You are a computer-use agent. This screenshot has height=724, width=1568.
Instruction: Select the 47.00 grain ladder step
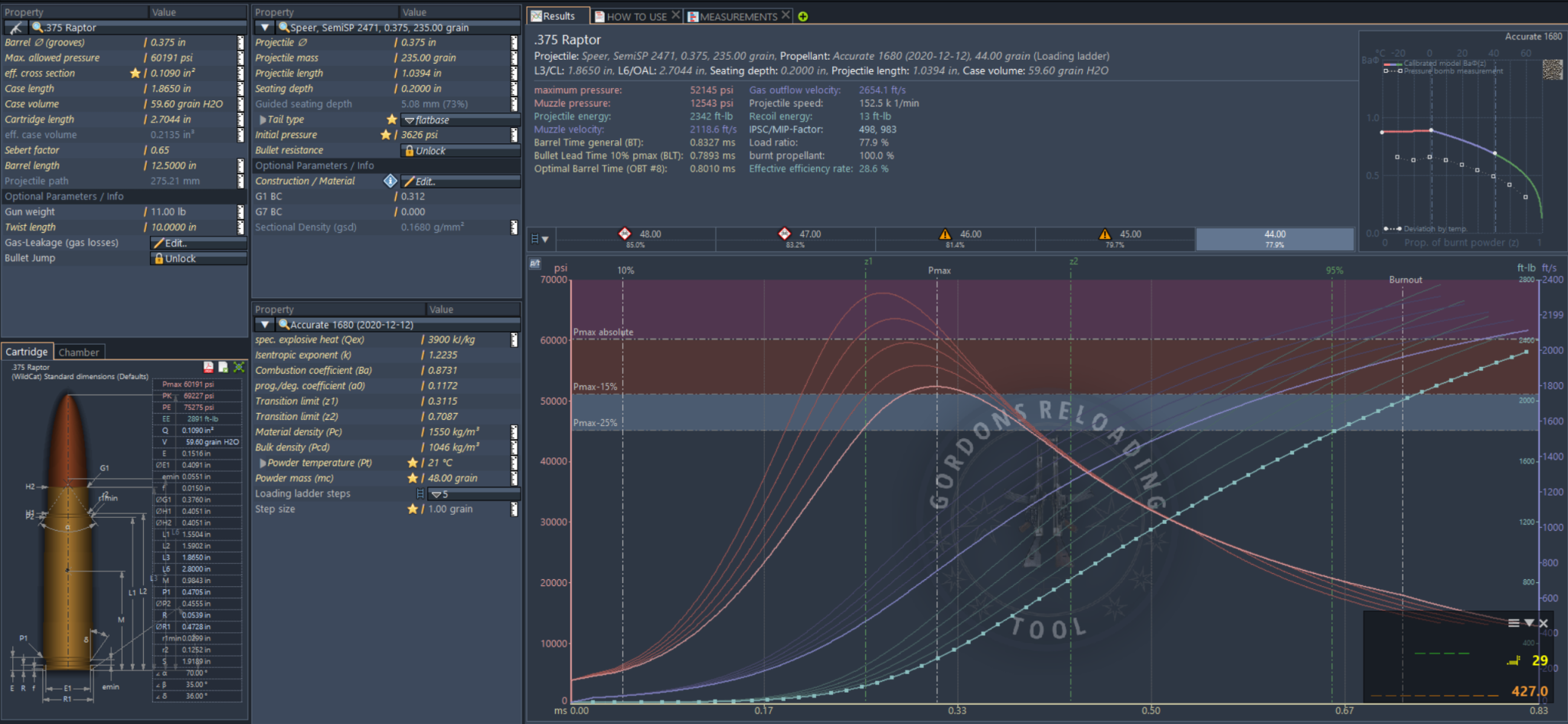(x=795, y=239)
